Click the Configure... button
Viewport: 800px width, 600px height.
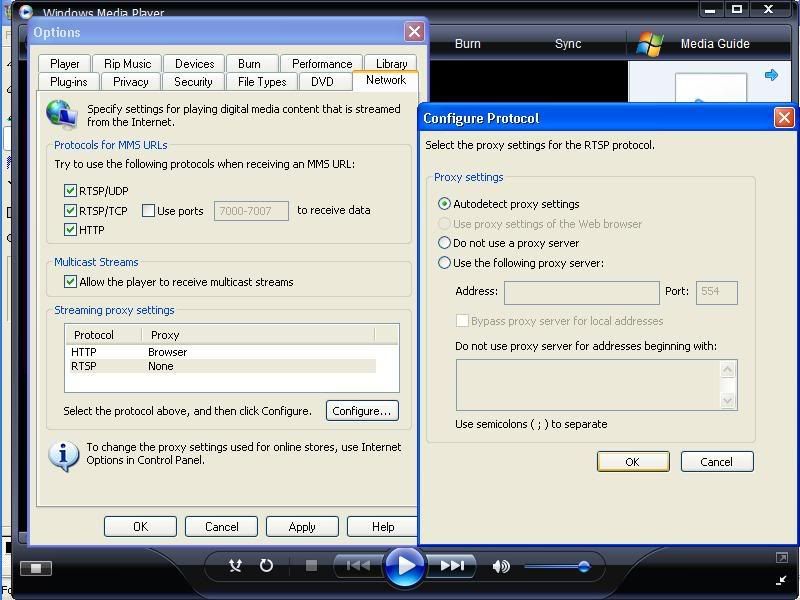point(362,411)
